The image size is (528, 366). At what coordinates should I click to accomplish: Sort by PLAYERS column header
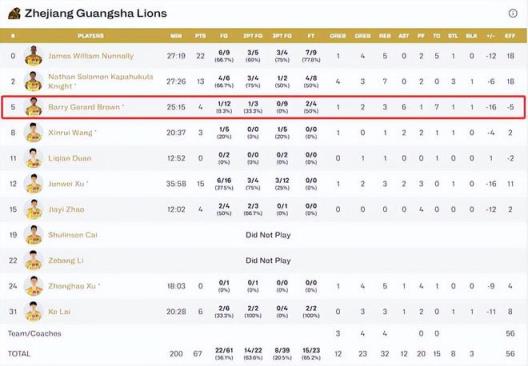(x=91, y=36)
